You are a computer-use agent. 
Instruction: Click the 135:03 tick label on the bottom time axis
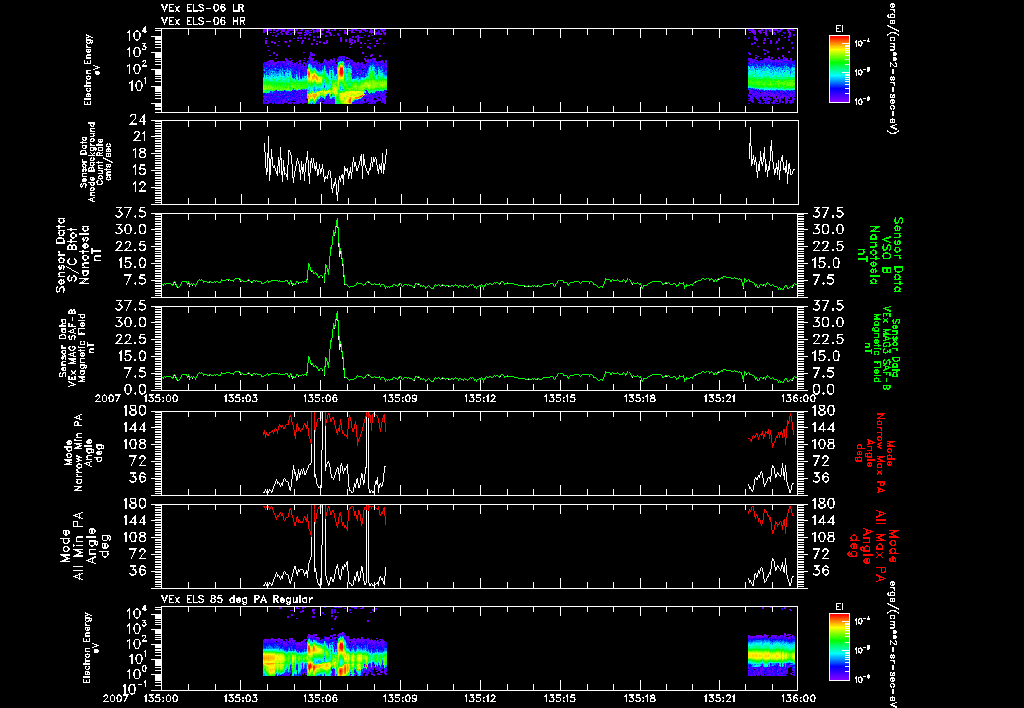240,698
